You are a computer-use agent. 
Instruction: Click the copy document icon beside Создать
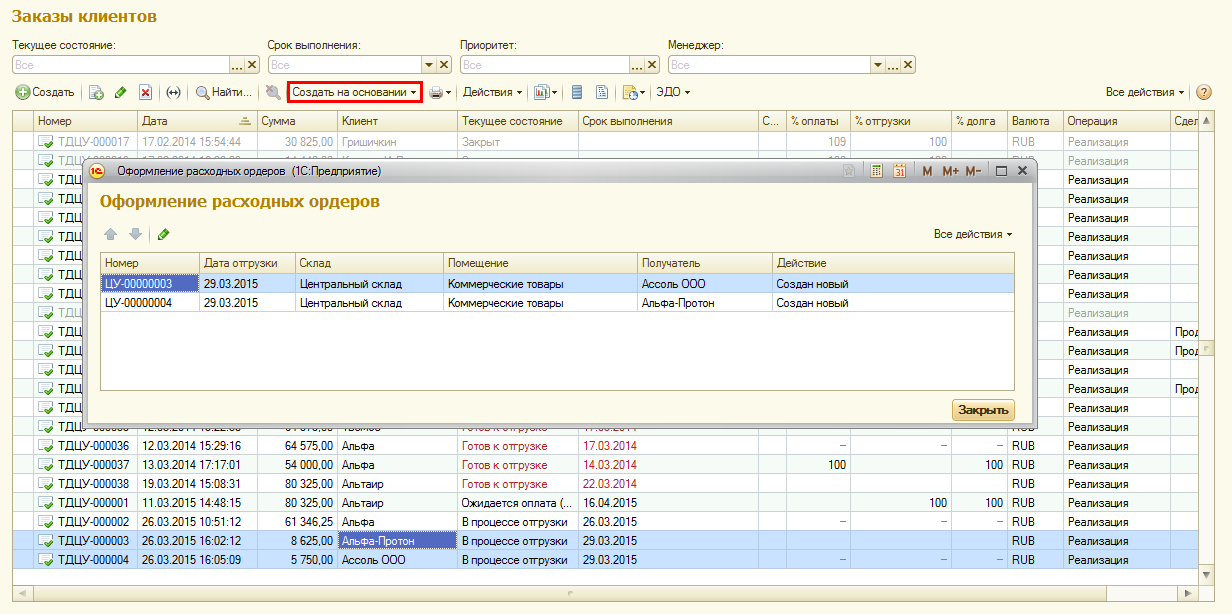click(97, 92)
